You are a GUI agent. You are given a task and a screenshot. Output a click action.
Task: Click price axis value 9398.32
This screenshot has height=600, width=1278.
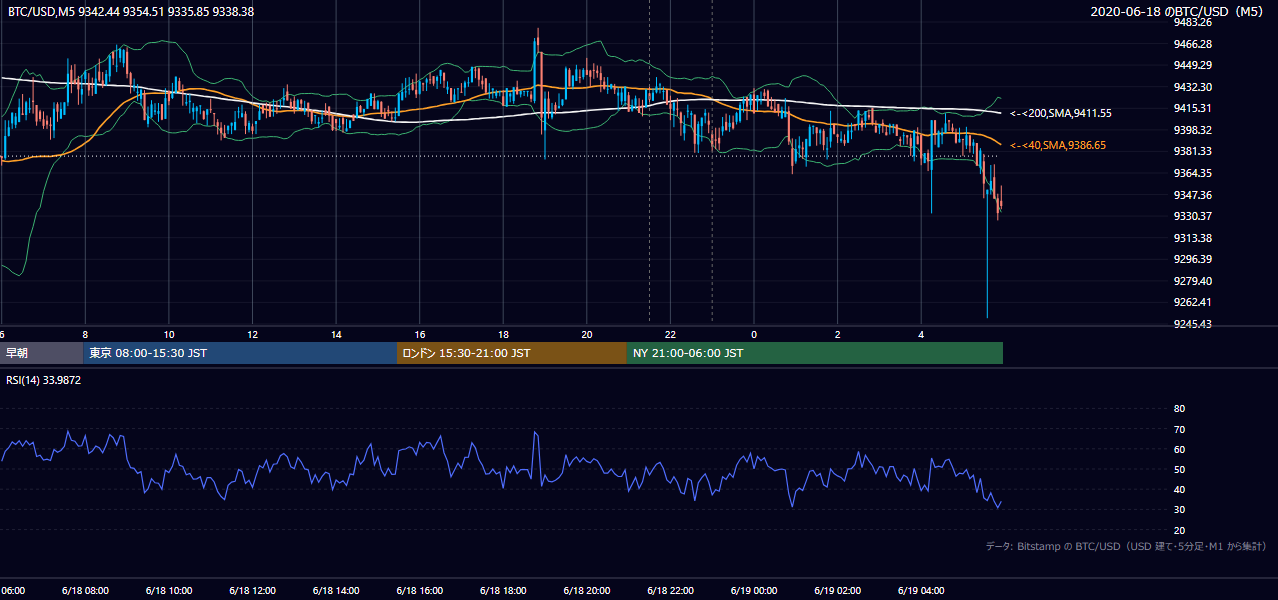[1193, 130]
